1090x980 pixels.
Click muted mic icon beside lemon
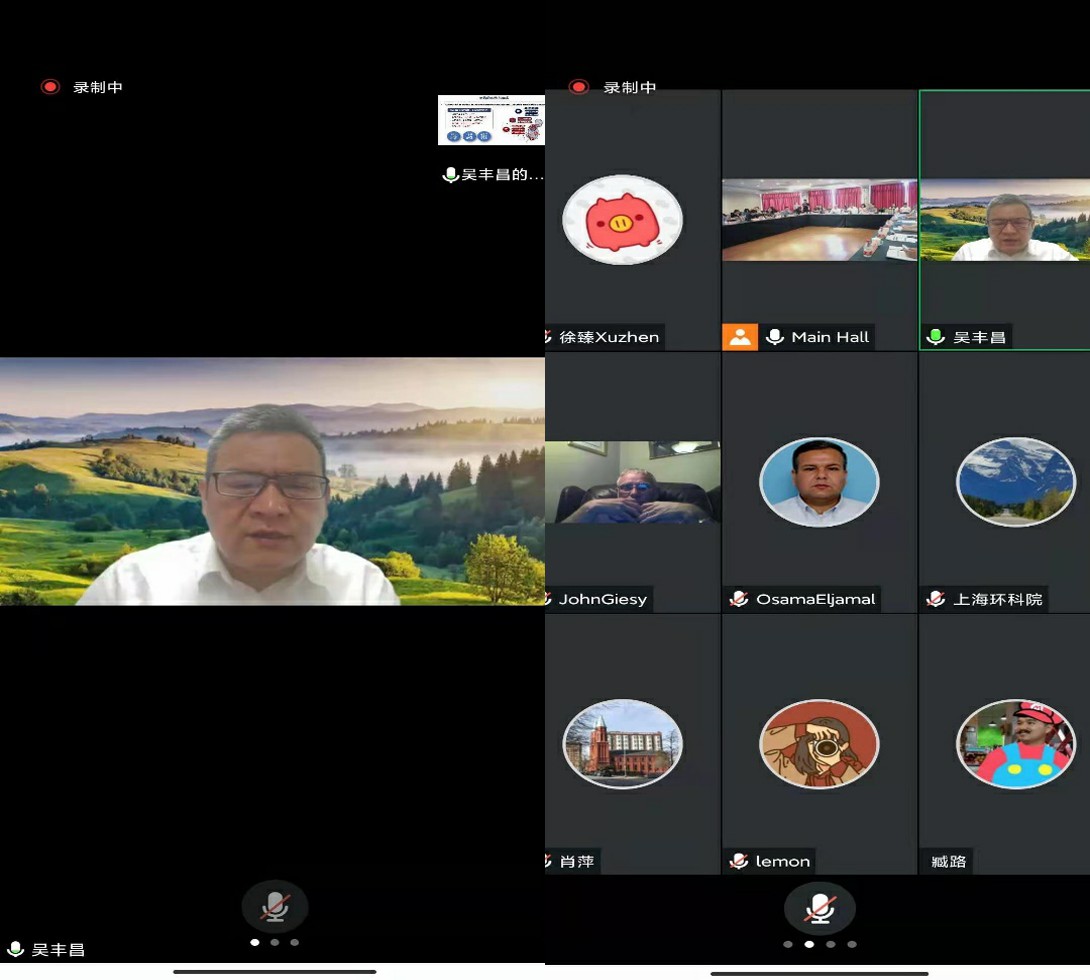pos(739,861)
